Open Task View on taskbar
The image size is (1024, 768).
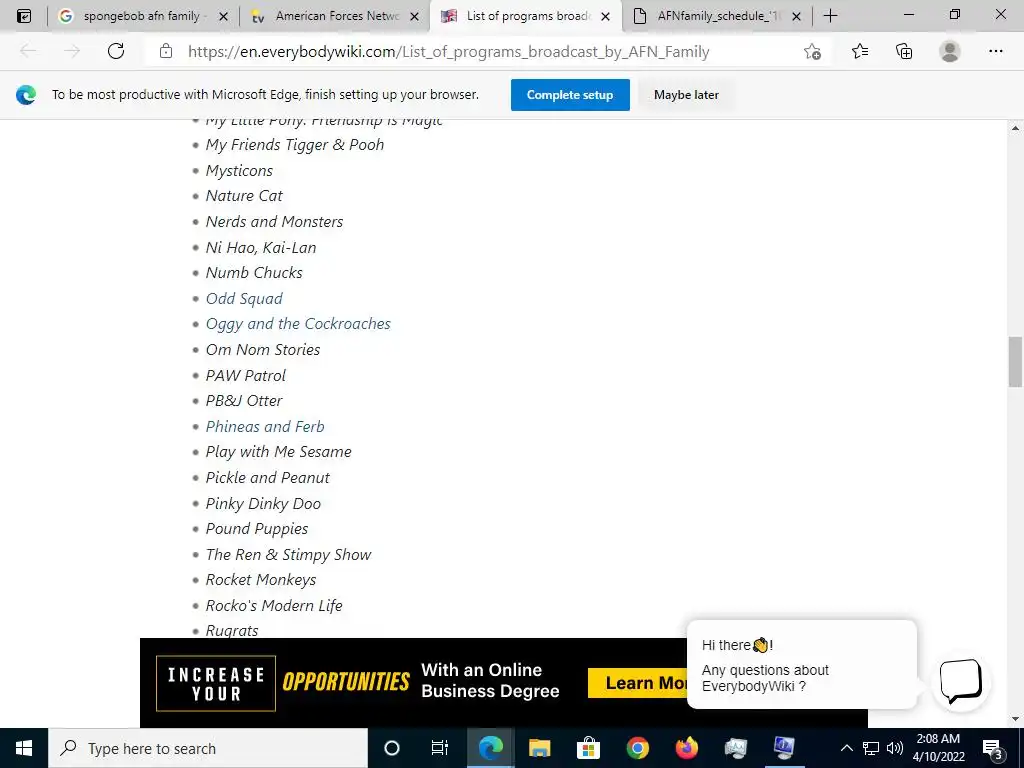[440, 748]
